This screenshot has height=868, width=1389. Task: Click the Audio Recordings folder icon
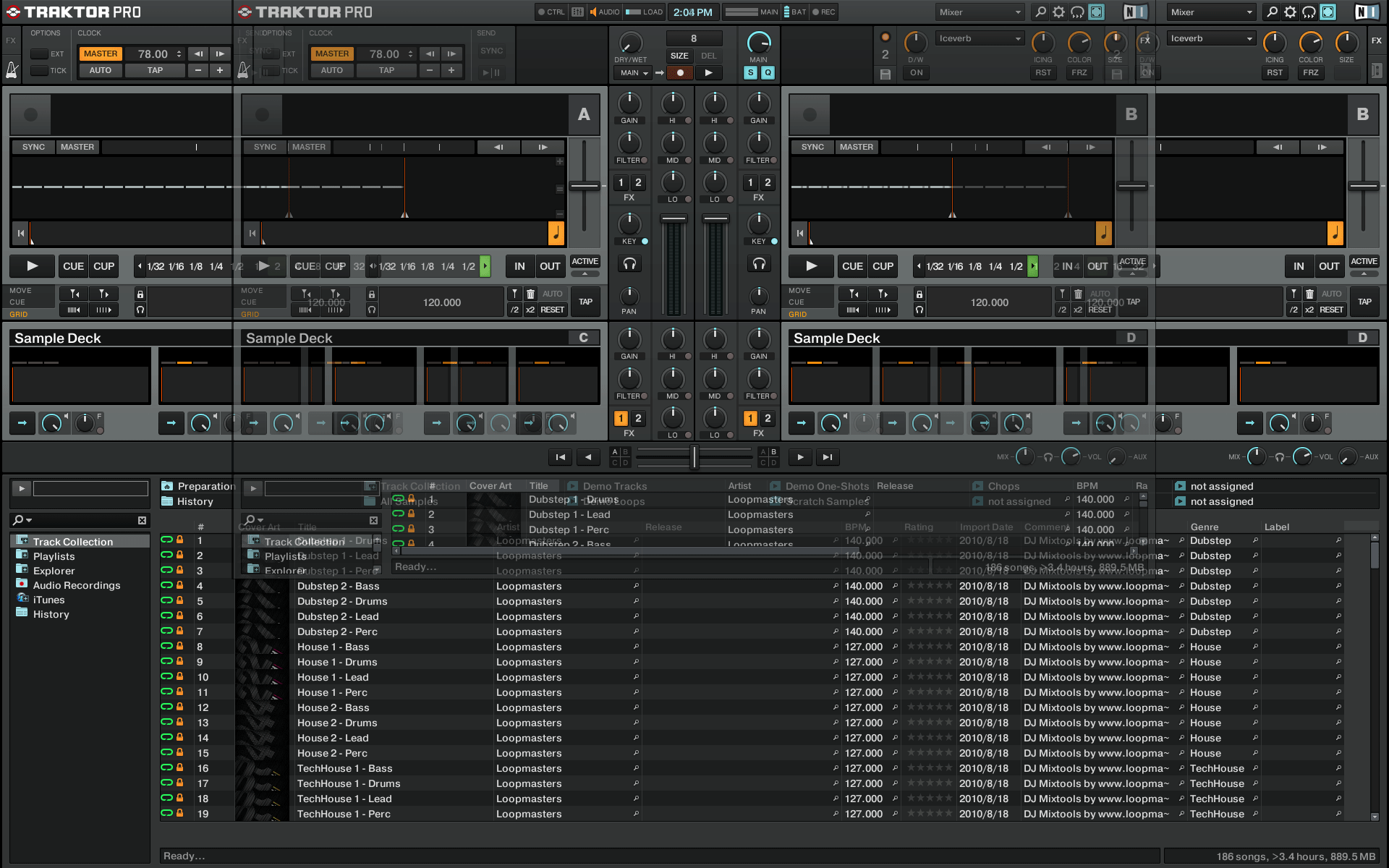tap(22, 584)
